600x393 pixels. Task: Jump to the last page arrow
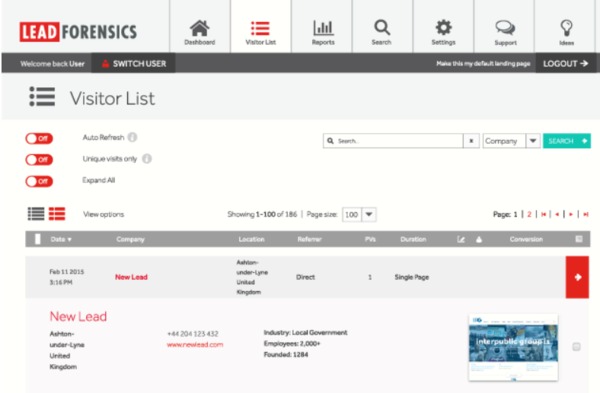tap(585, 214)
